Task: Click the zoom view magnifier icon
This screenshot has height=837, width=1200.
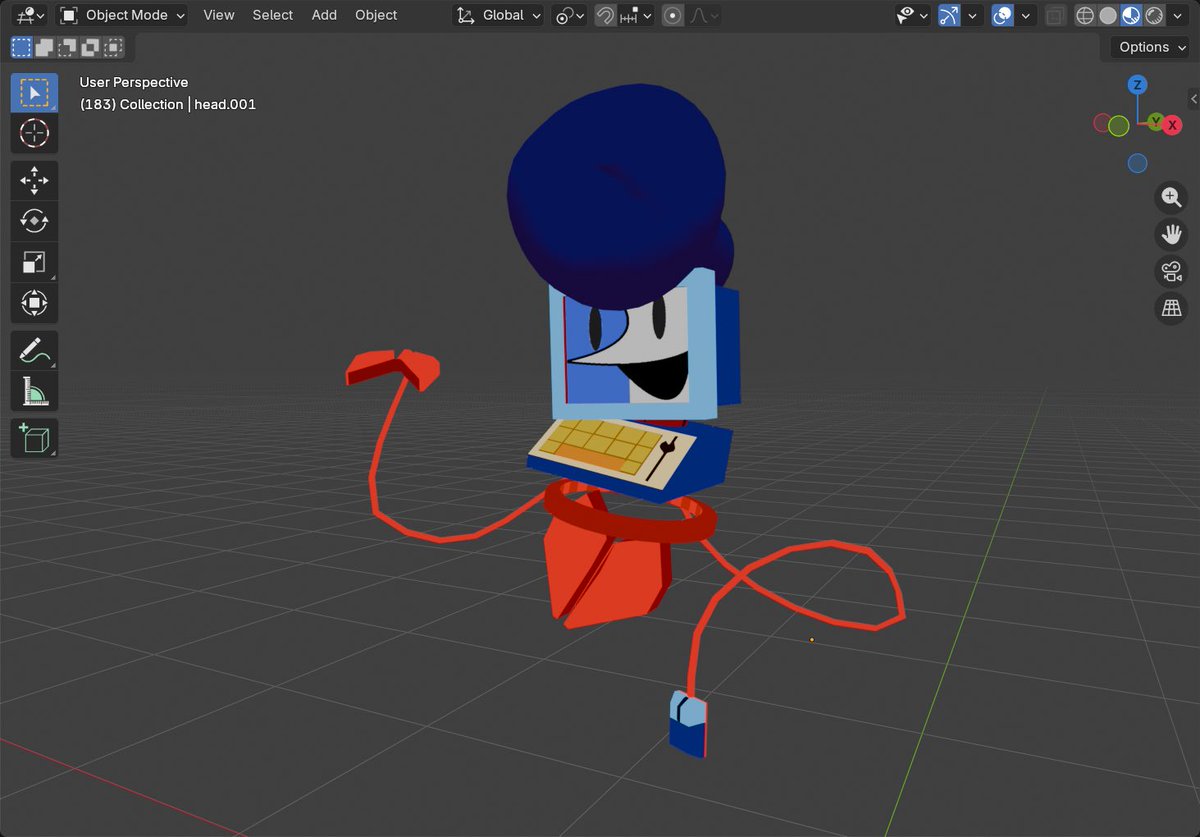Action: (1170, 197)
